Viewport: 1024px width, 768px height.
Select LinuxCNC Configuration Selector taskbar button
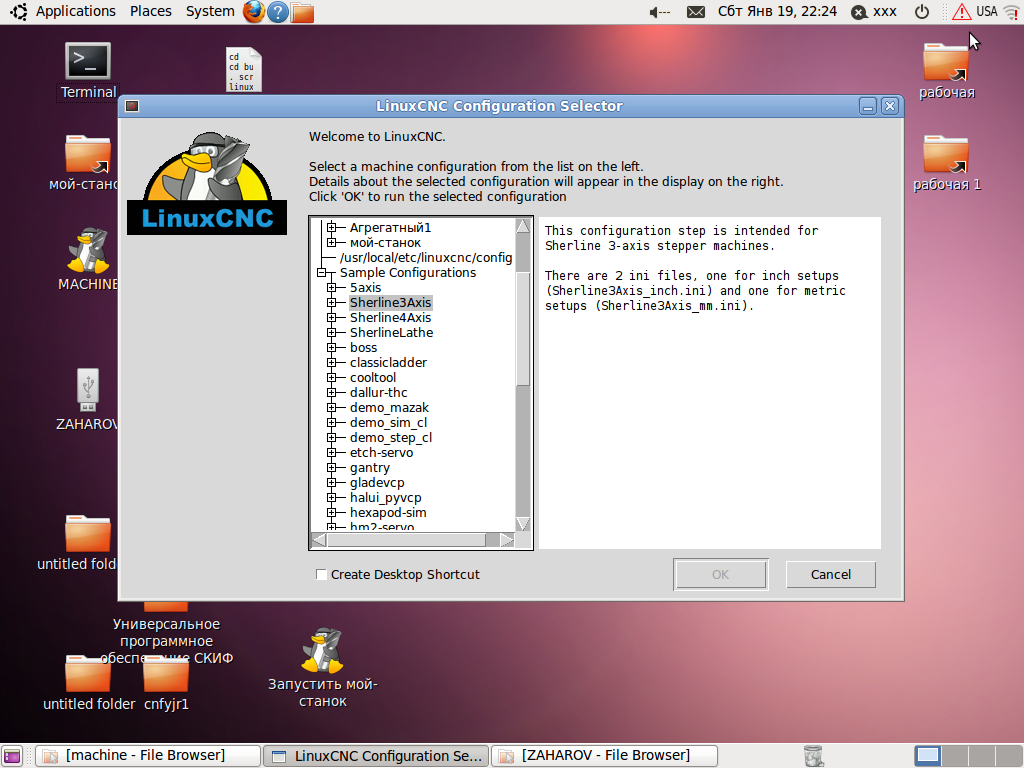point(376,756)
